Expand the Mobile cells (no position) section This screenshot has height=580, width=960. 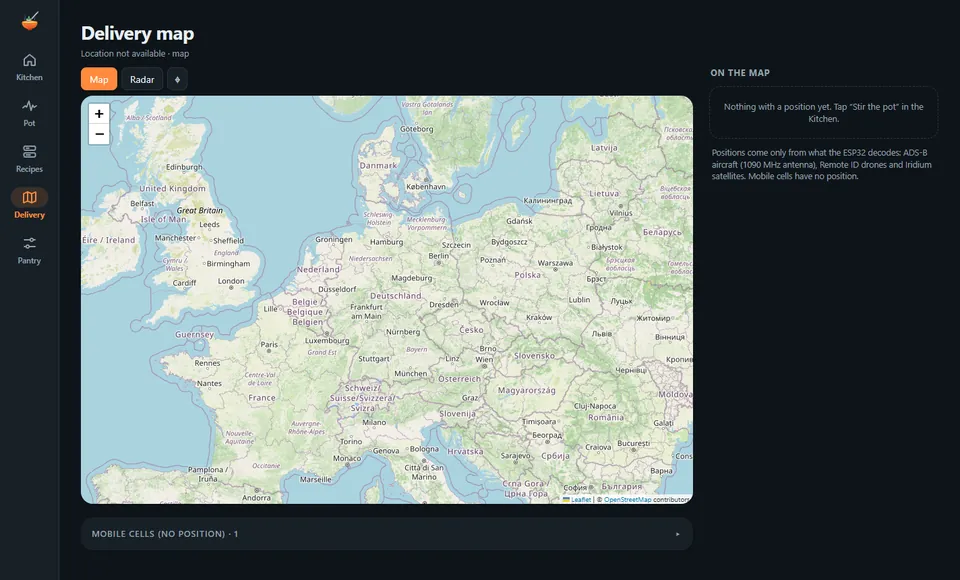tap(386, 533)
